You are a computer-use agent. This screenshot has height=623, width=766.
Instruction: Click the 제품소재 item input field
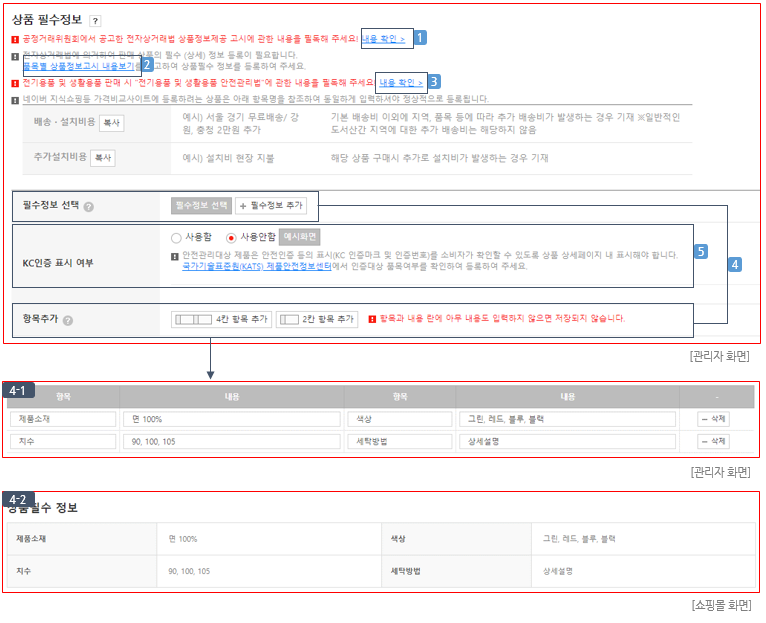point(63,419)
